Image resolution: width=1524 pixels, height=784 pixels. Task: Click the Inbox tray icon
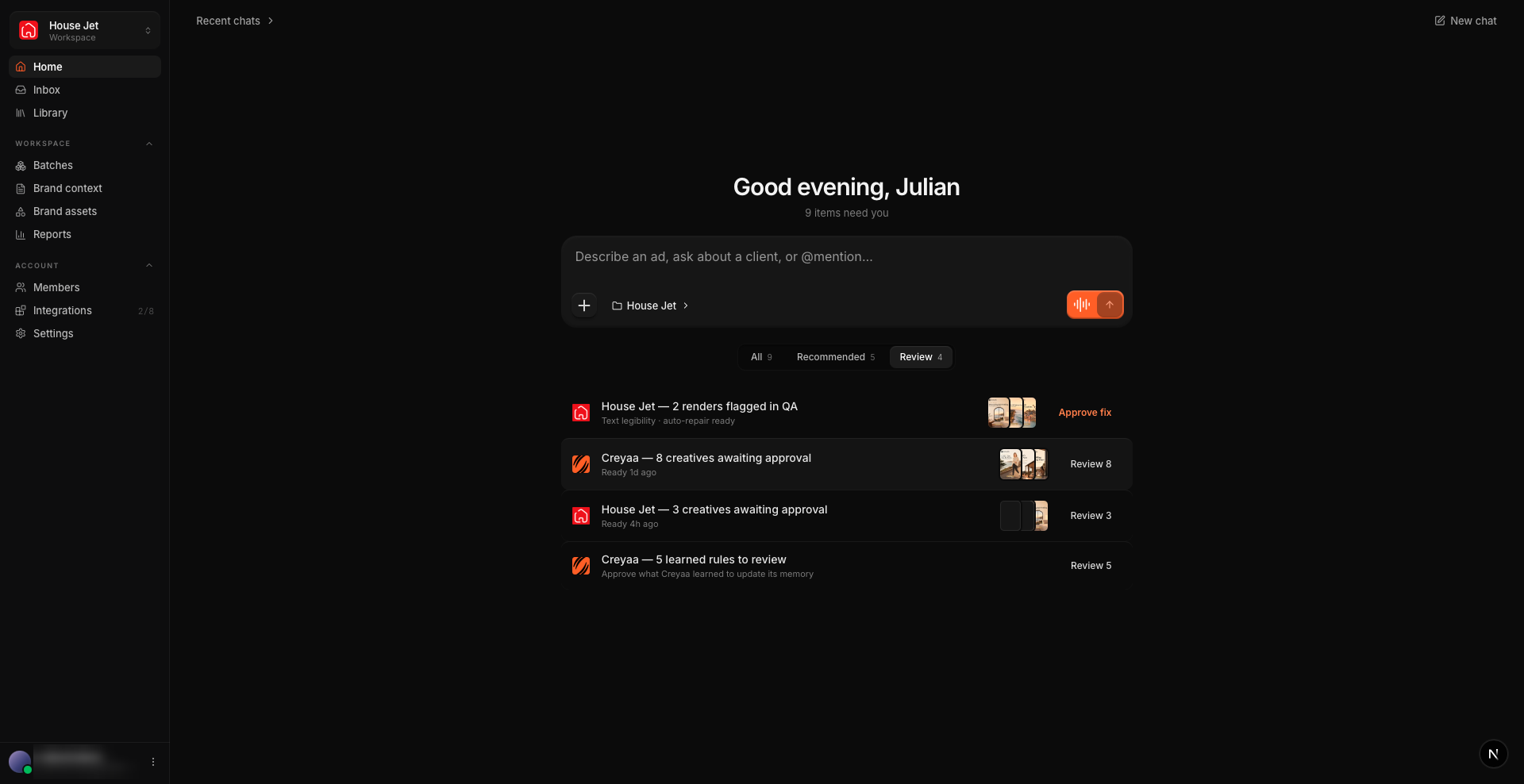(21, 90)
